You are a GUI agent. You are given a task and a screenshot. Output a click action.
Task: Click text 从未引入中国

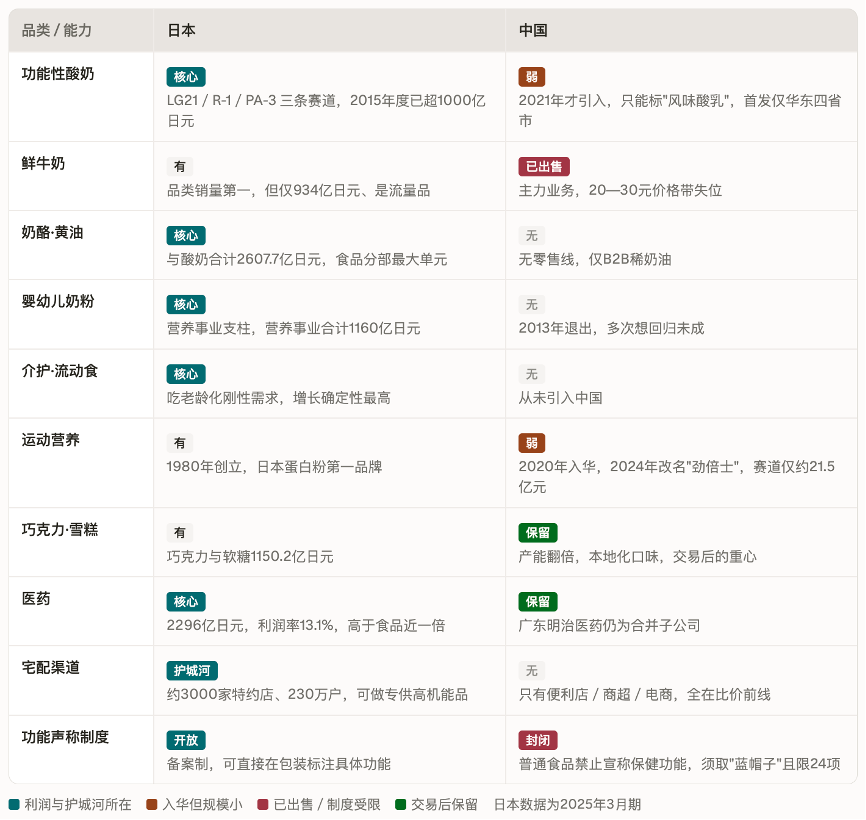tap(561, 398)
